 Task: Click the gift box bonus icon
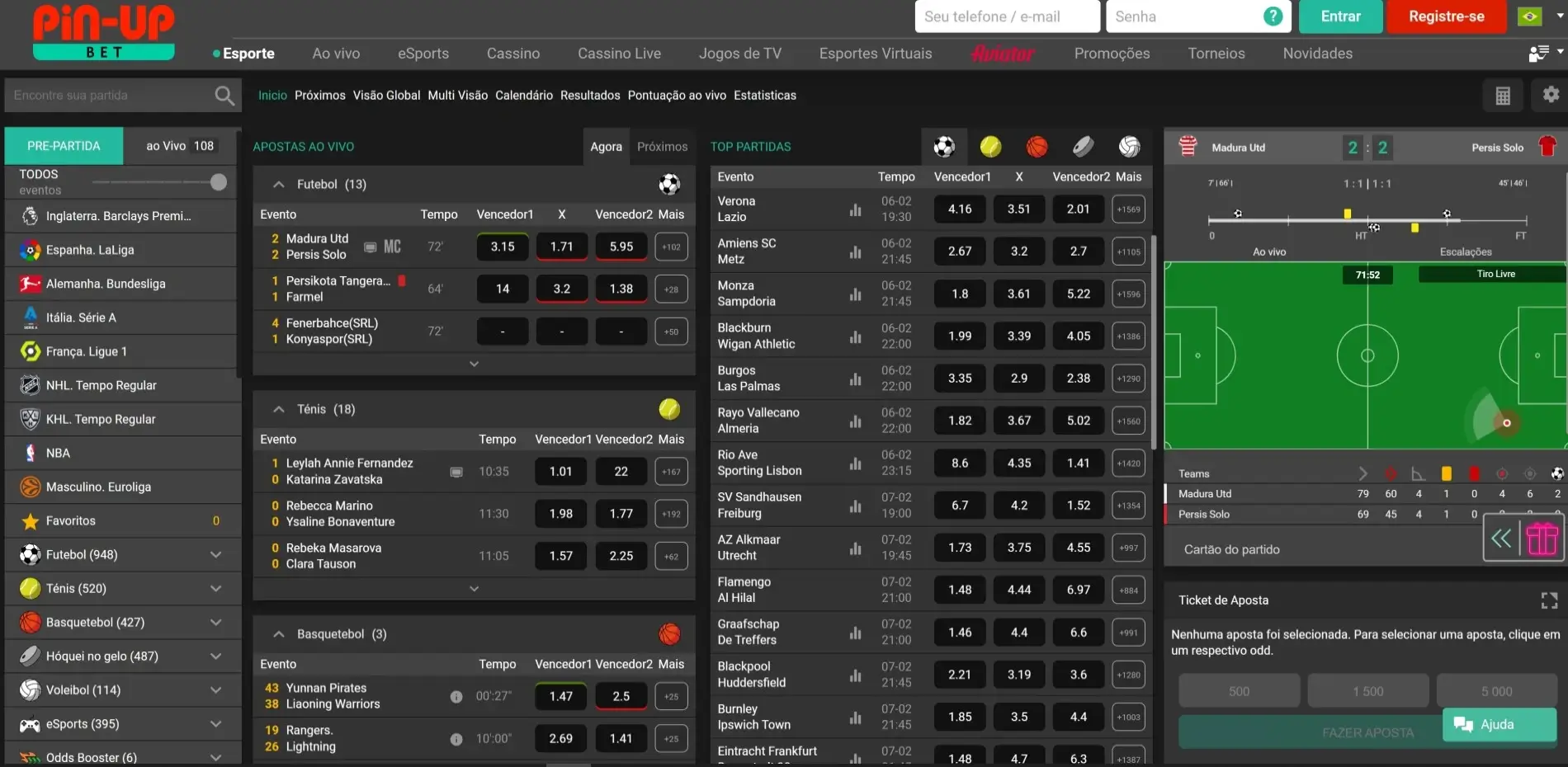(1542, 539)
